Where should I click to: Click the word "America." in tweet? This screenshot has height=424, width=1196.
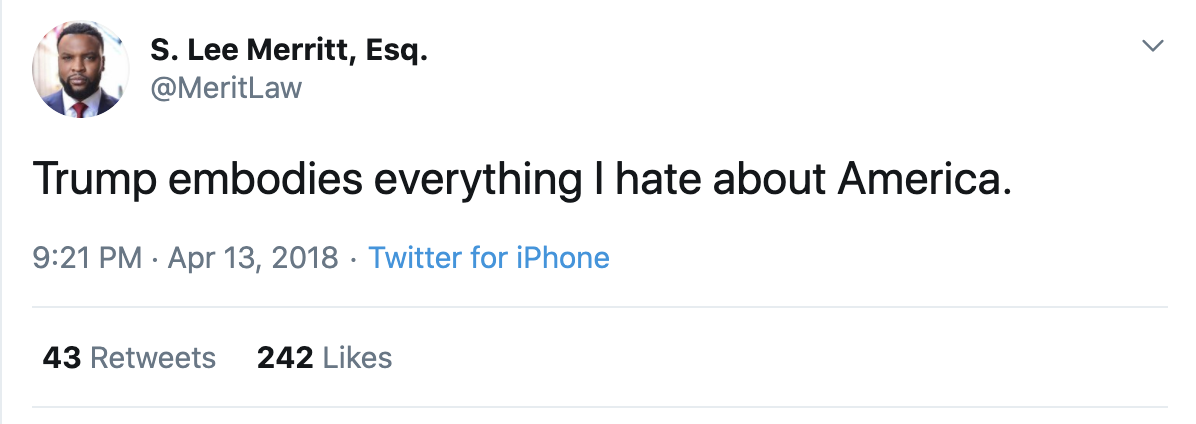[924, 178]
